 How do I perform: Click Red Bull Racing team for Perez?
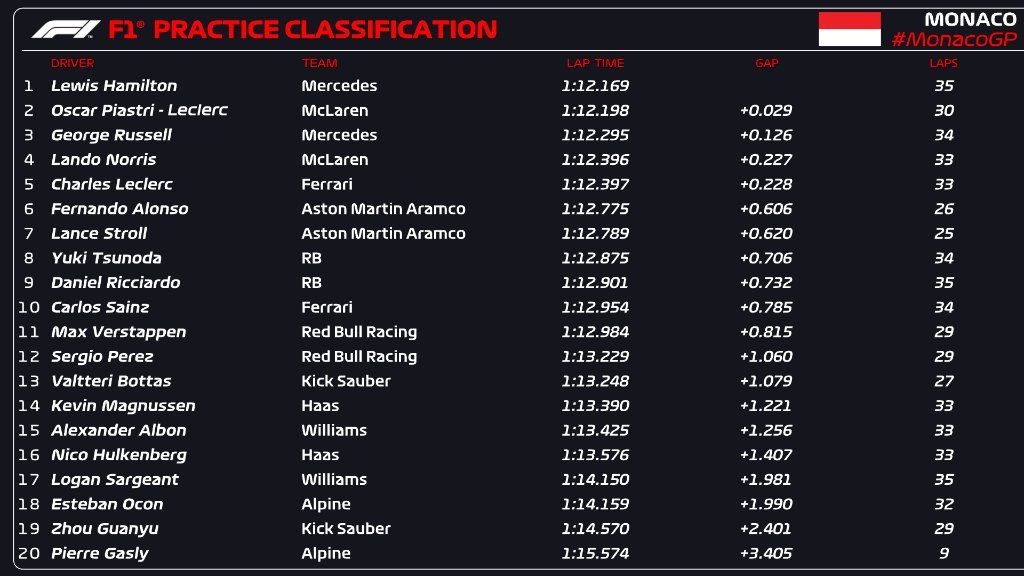pos(359,357)
